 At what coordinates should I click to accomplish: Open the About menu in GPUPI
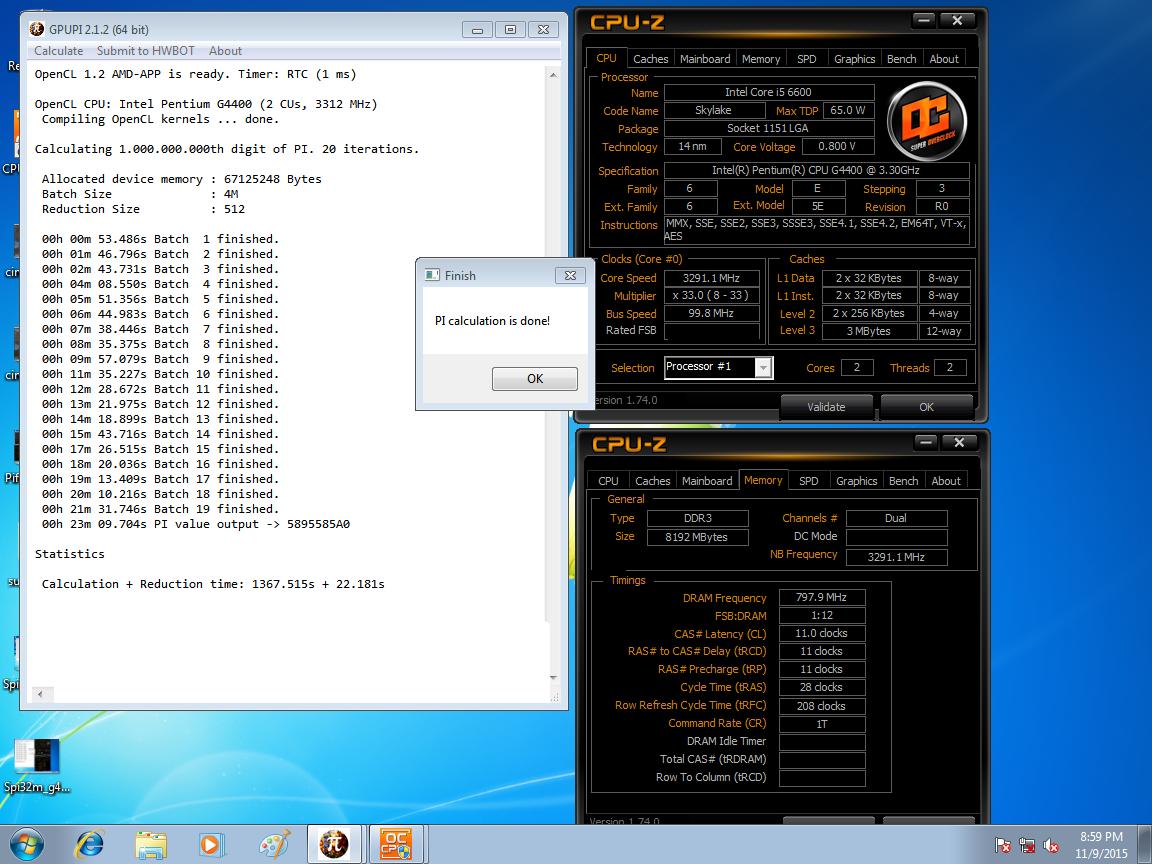click(x=225, y=51)
